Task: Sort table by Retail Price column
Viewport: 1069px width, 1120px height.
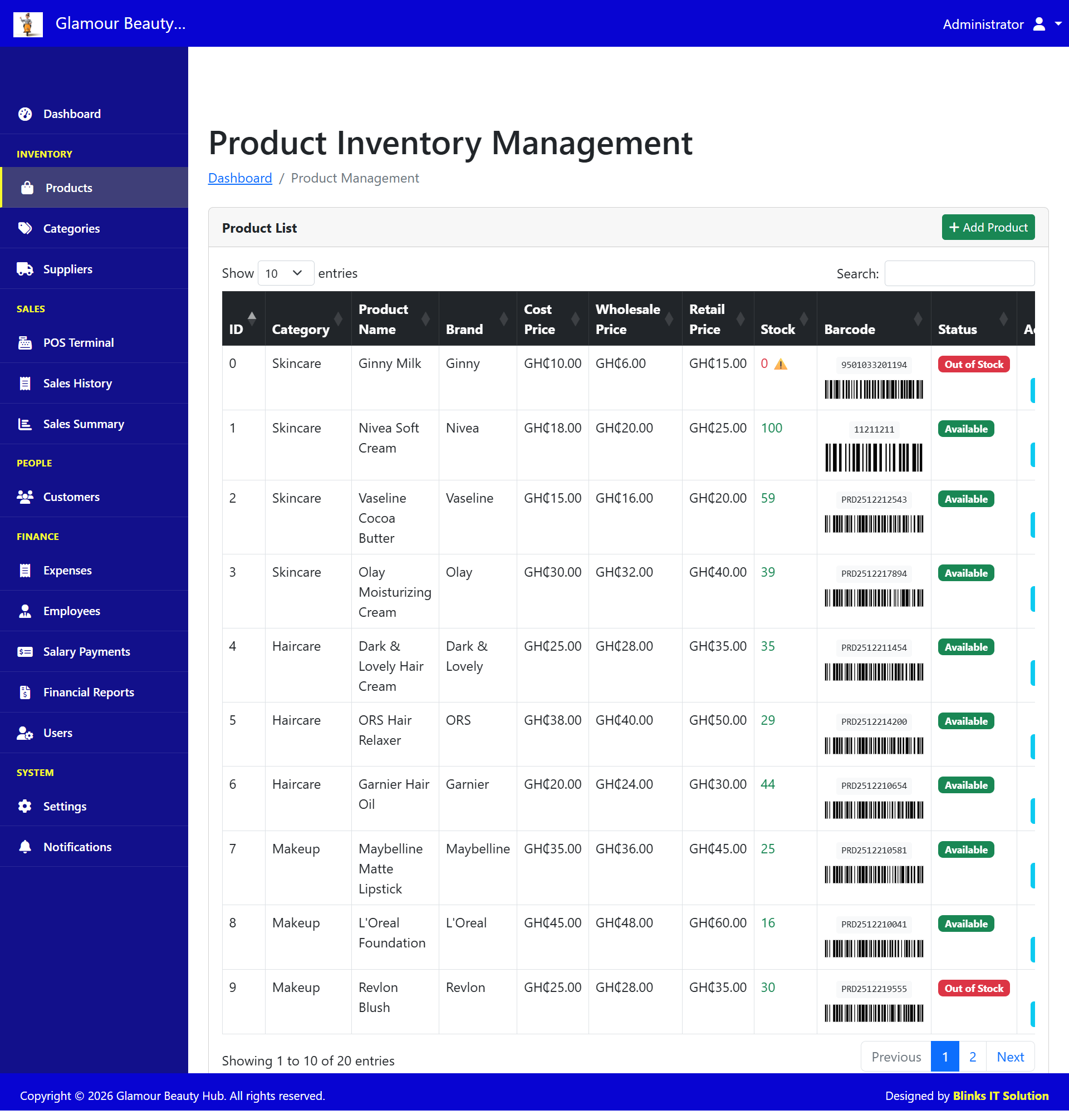Action: [718, 319]
